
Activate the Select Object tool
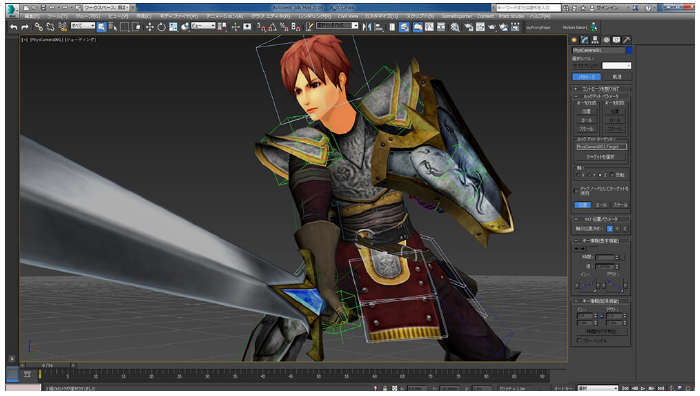pyautogui.click(x=101, y=27)
